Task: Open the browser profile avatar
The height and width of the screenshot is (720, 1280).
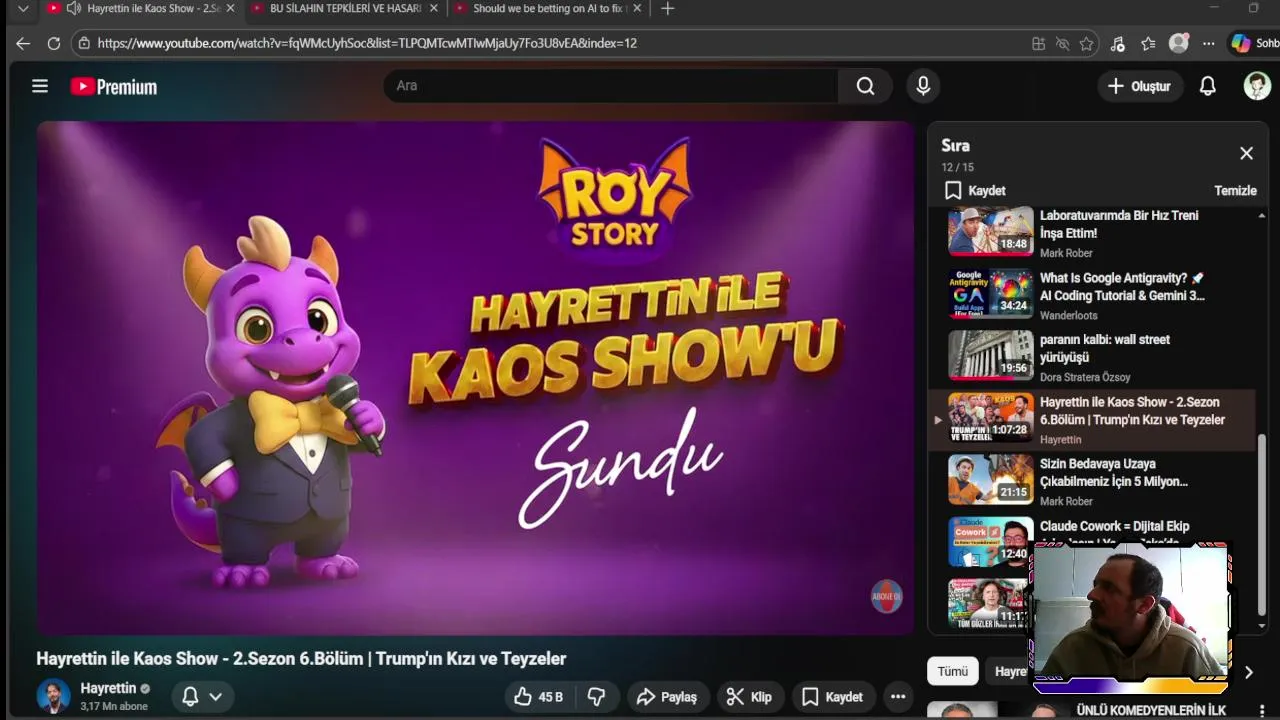Action: (1179, 43)
